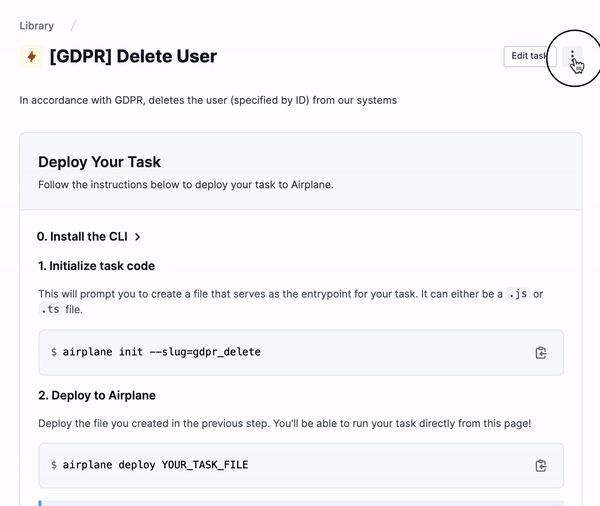Image resolution: width=600 pixels, height=506 pixels.
Task: Copy the airplane init command
Action: click(541, 353)
